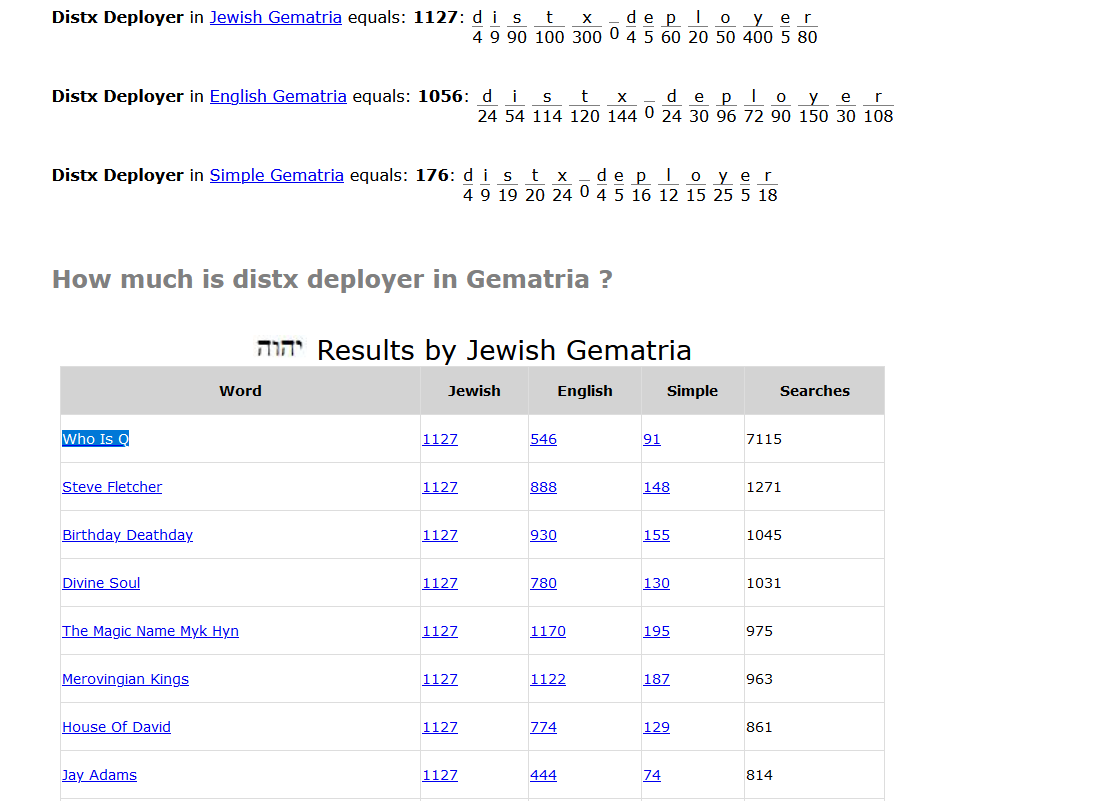The image size is (1100, 801).
Task: Open the Divine Soul entry
Action: coord(101,583)
